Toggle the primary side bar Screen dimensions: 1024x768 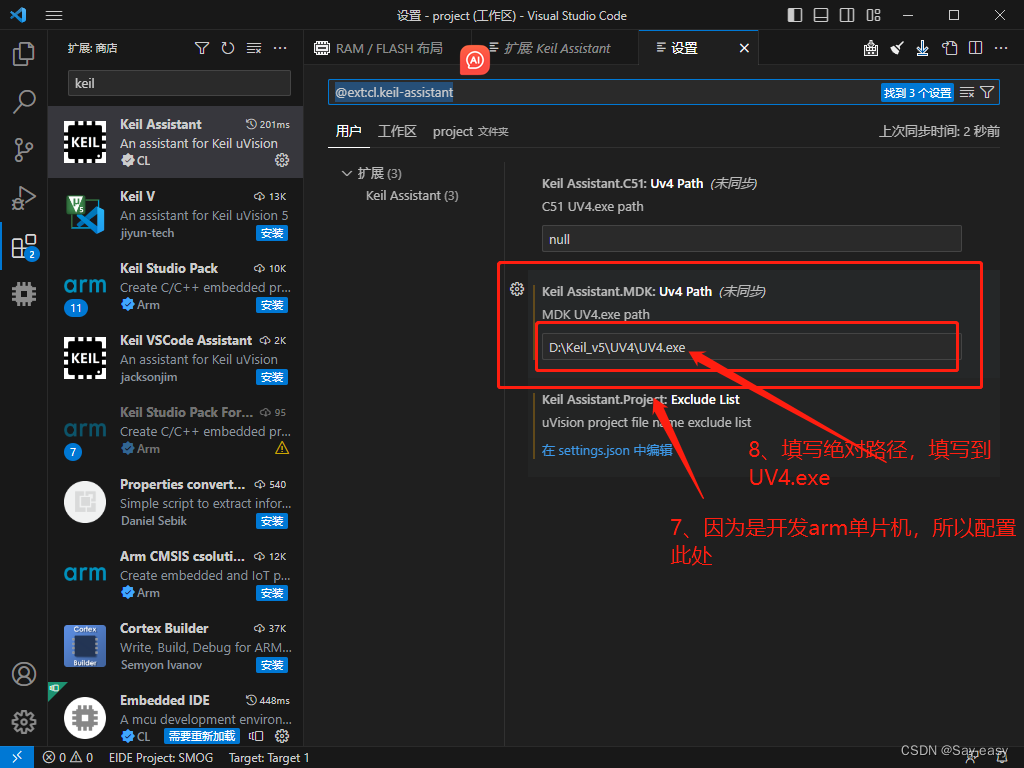click(x=795, y=16)
